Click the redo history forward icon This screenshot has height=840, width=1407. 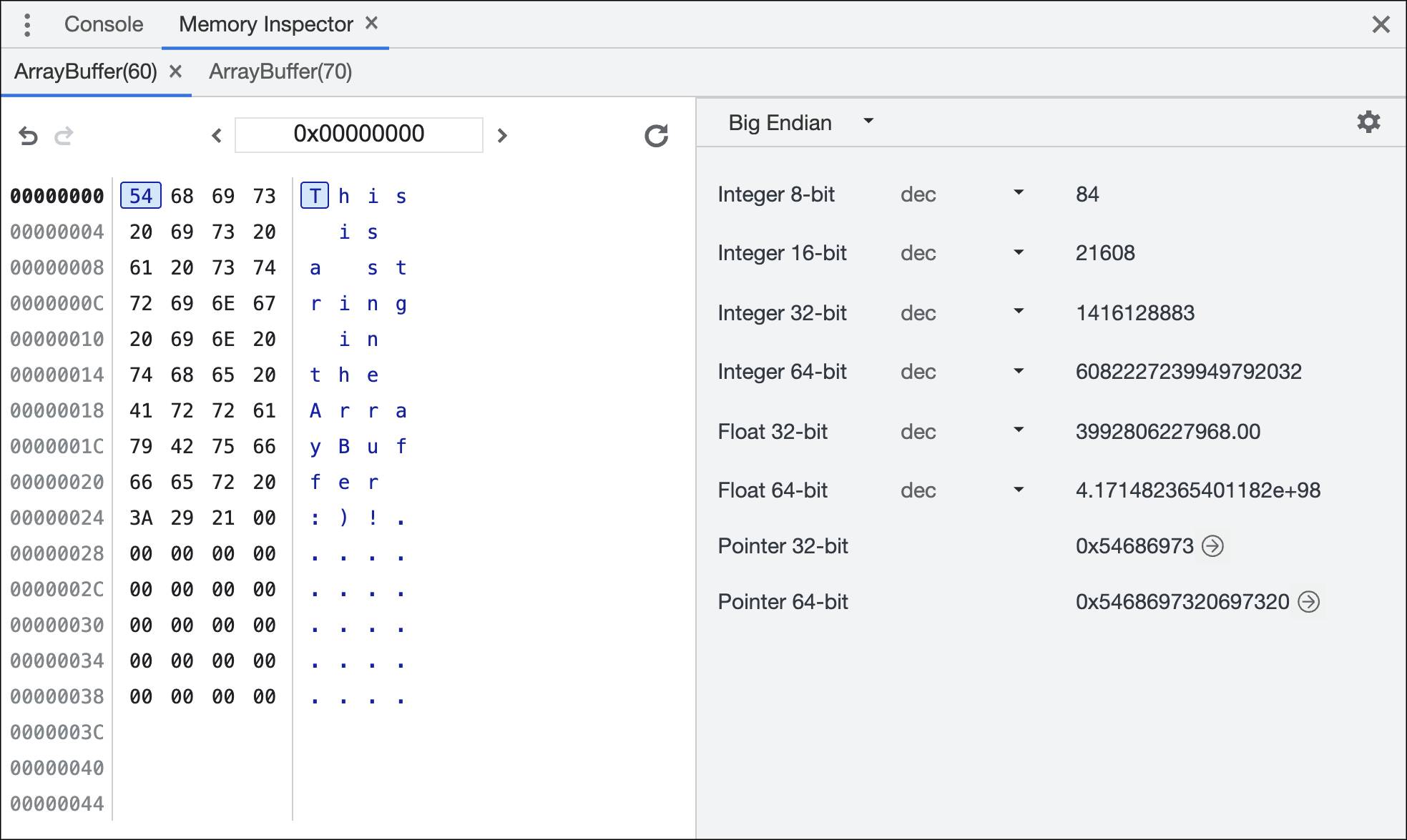[x=64, y=134]
